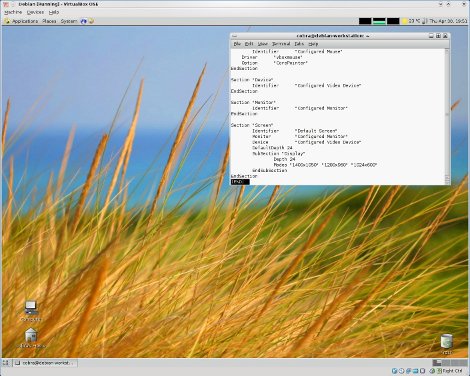Viewport: 470px width, 376px height.
Task: Open the Terminal menu in the terminal window
Action: click(x=281, y=44)
